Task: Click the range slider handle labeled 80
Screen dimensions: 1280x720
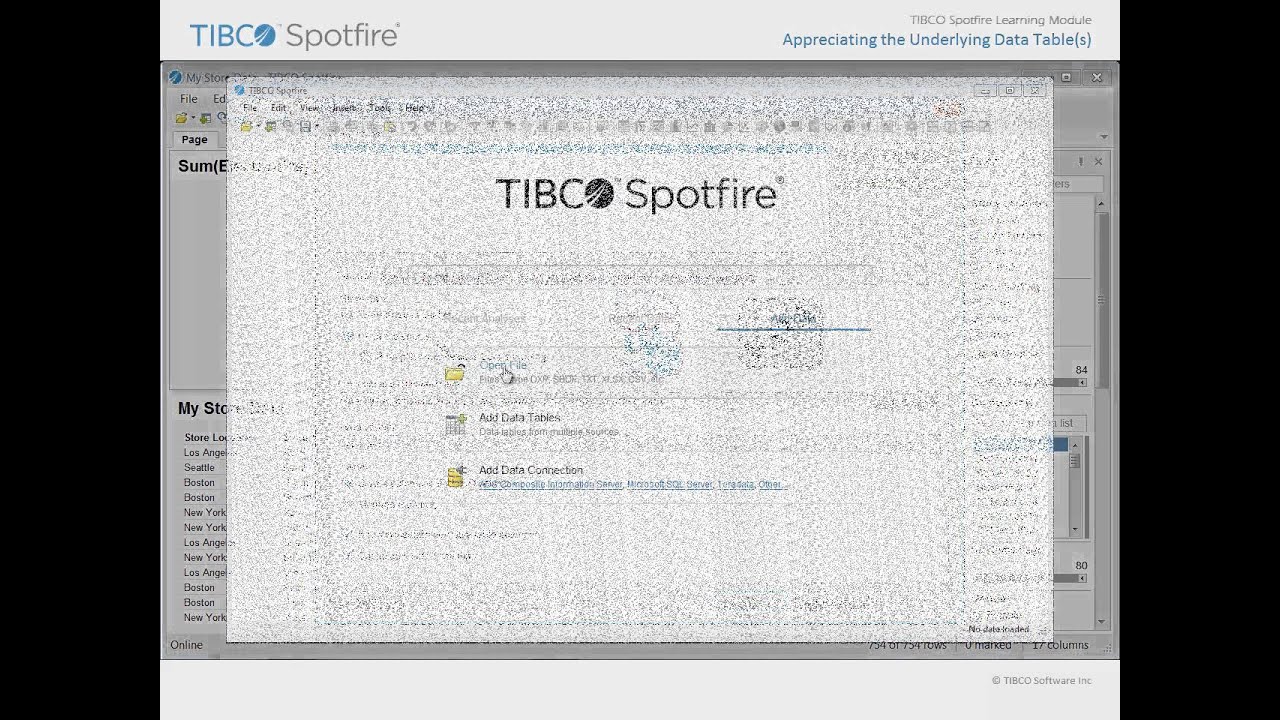Action: pyautogui.click(x=1081, y=577)
